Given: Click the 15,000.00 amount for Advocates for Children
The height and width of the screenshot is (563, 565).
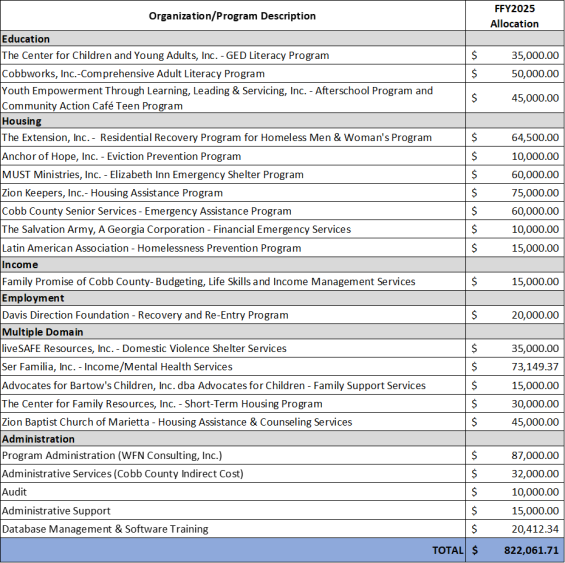Looking at the screenshot, I should [x=535, y=385].
